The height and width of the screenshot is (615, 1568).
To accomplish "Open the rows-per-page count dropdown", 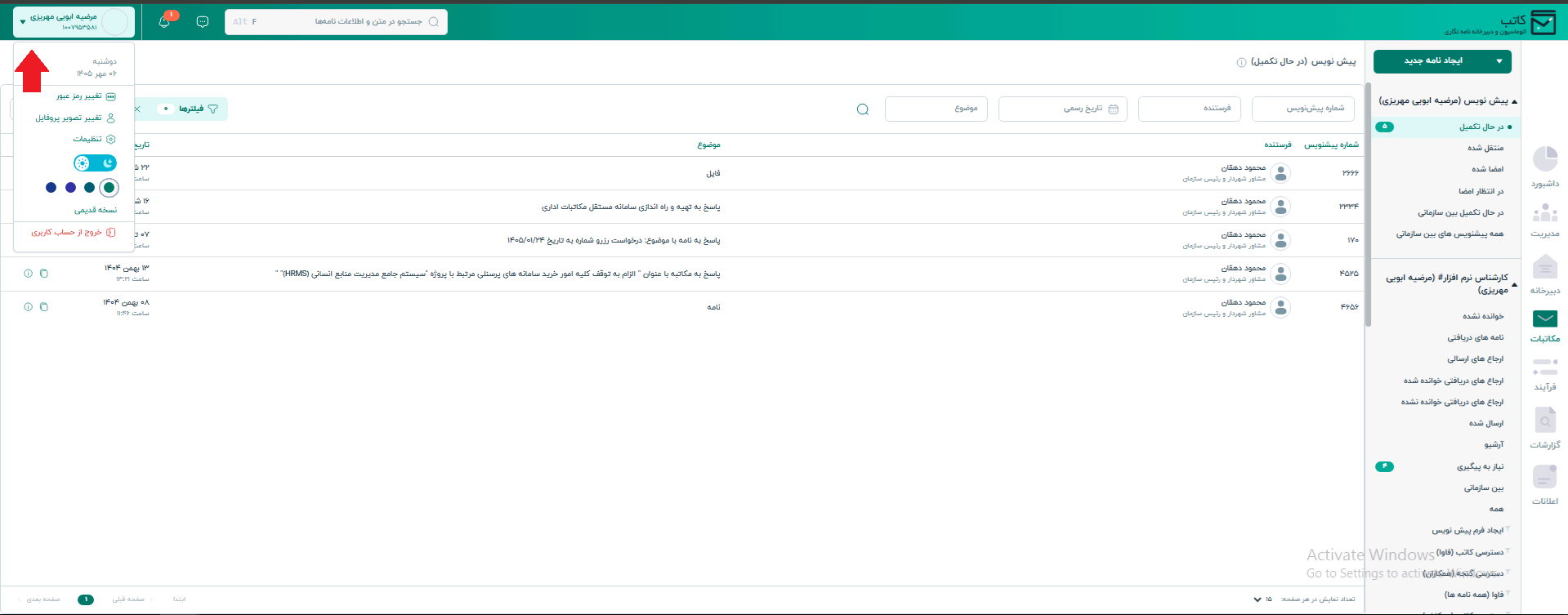I will (1262, 599).
